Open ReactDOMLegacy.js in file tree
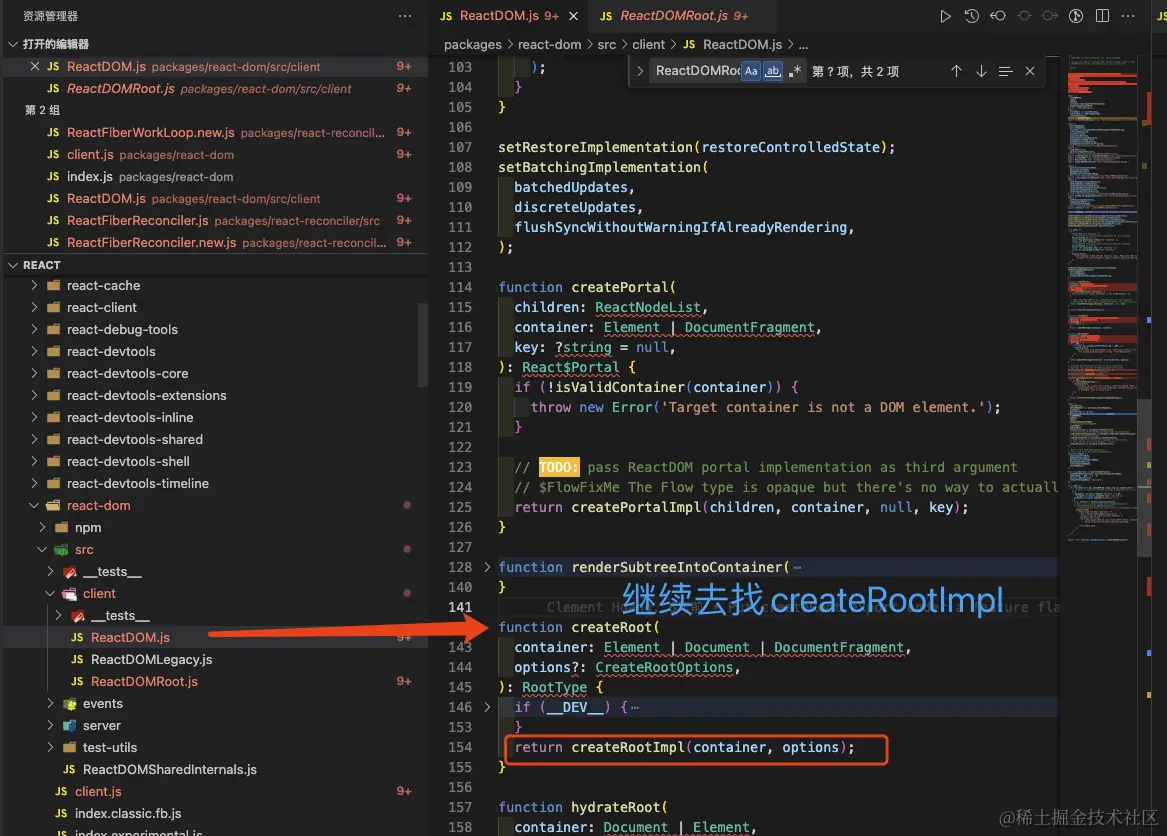 click(x=214, y=660)
